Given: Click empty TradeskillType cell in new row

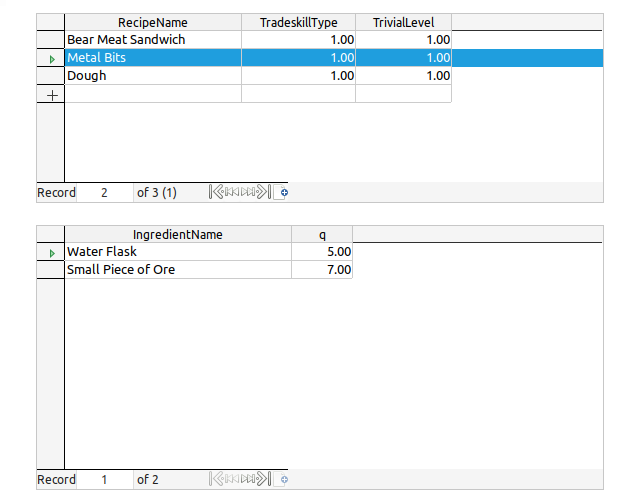Looking at the screenshot, I should click(298, 94).
